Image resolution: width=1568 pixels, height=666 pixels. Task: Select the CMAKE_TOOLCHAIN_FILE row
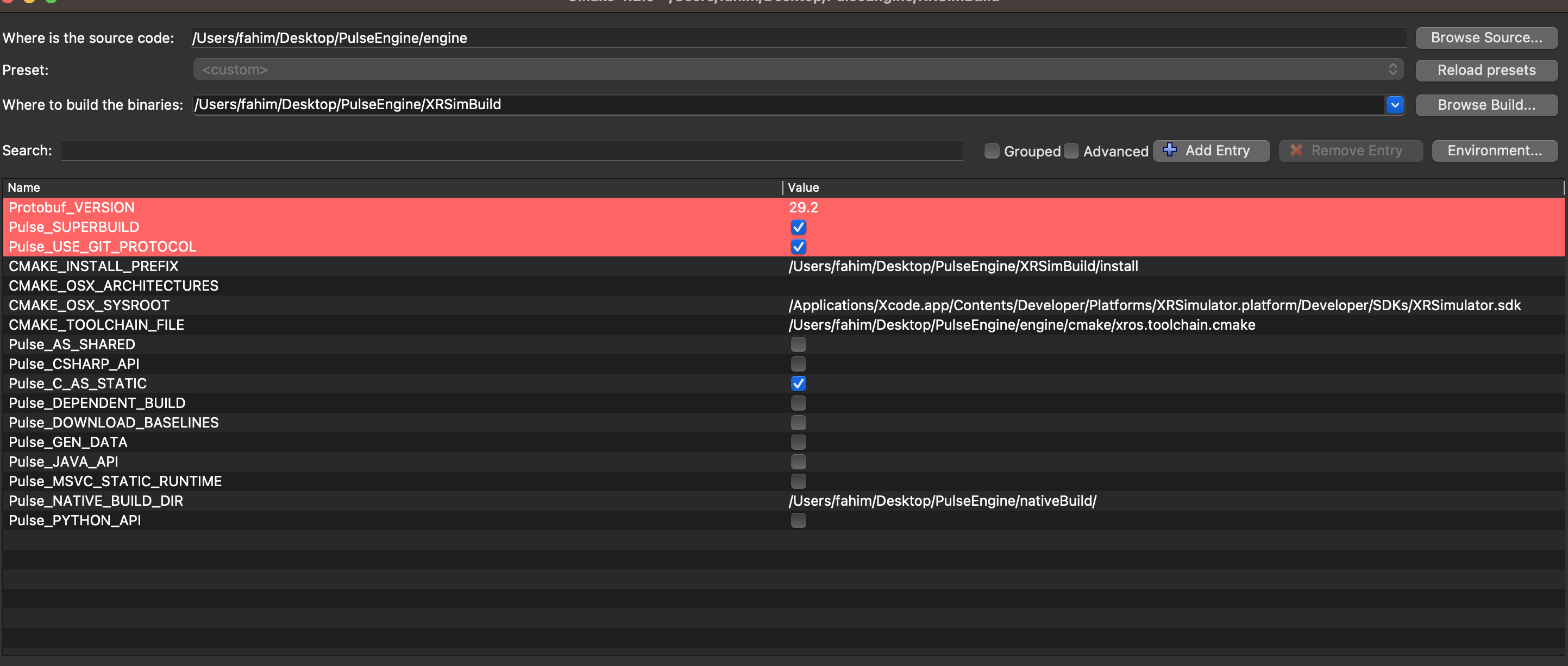[96, 325]
